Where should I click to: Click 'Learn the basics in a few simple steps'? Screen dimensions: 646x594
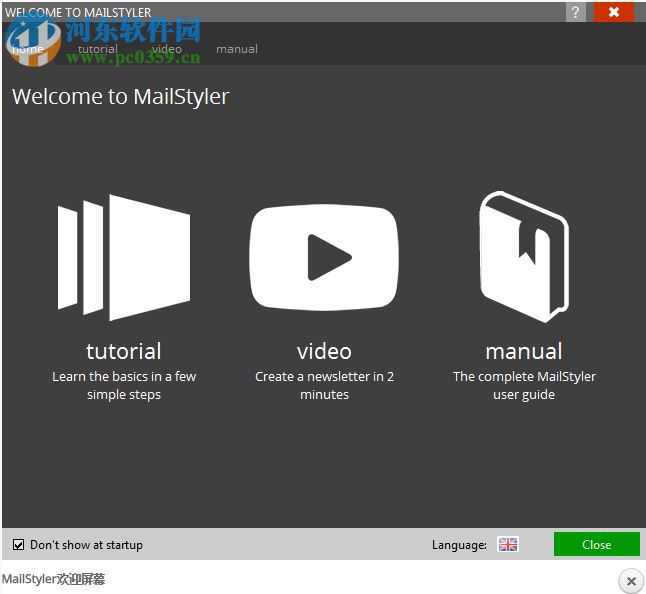tap(124, 385)
